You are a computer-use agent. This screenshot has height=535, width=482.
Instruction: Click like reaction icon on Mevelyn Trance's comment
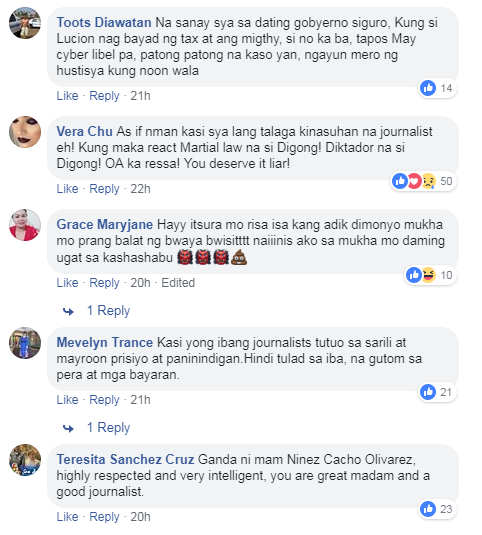[428, 392]
